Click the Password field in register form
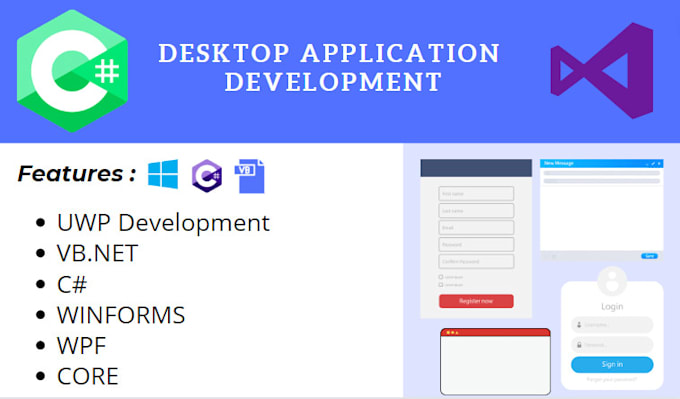Viewport: 680px width, 399px height. 476,244
